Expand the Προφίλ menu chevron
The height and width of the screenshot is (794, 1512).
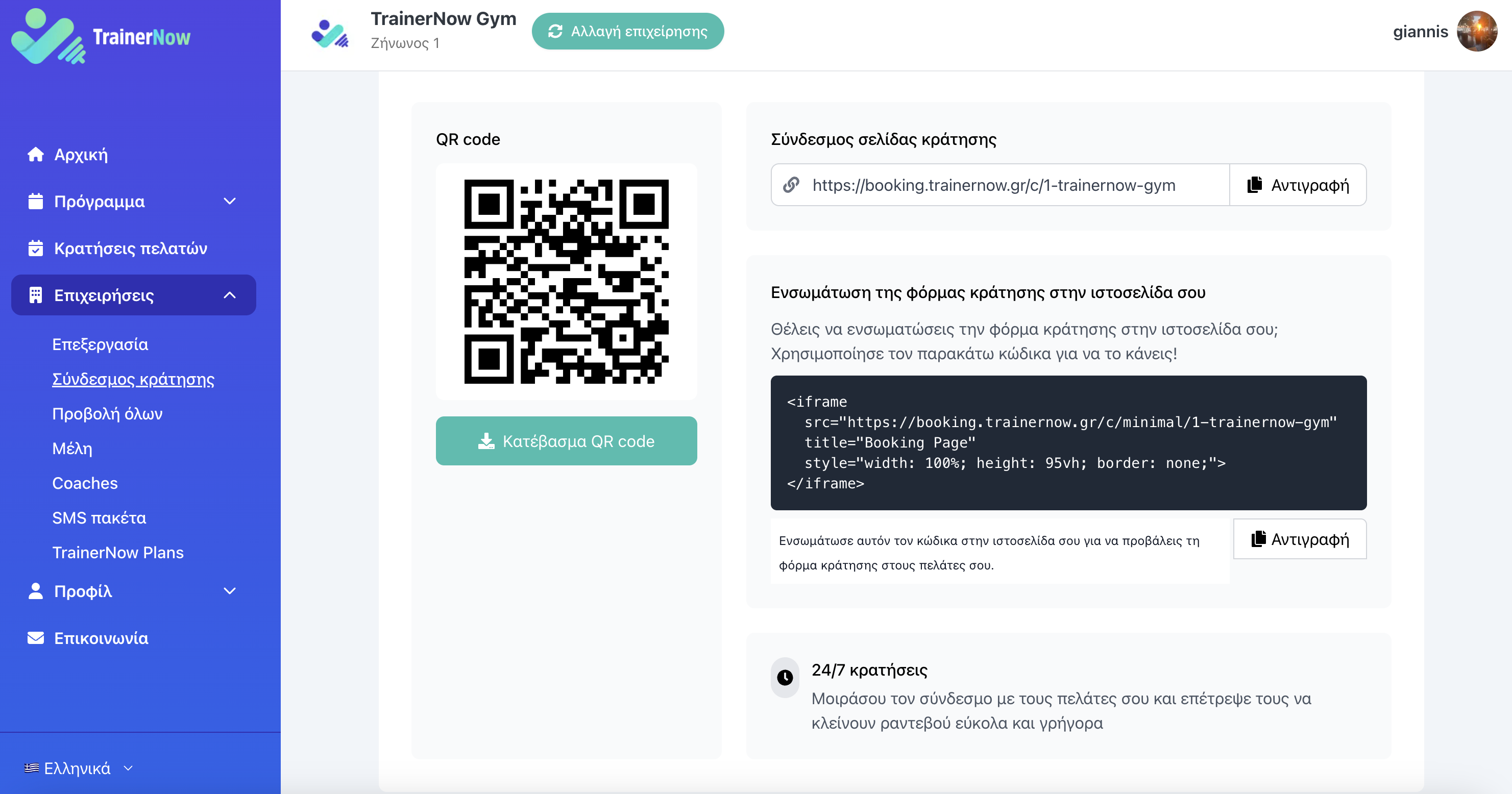coord(230,591)
